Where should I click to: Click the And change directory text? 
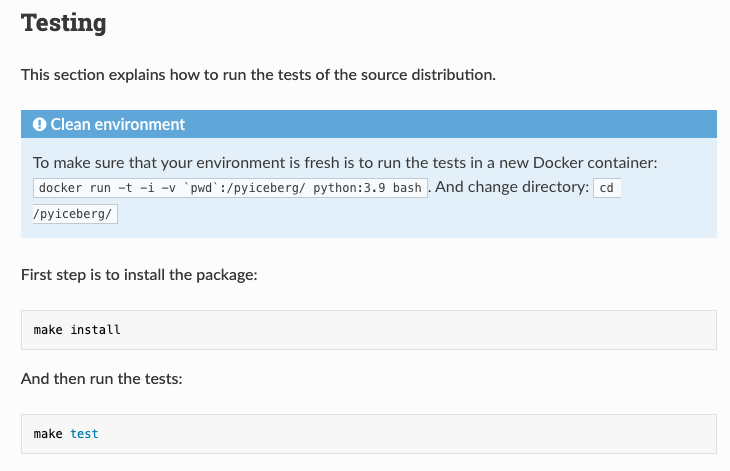[512, 188]
